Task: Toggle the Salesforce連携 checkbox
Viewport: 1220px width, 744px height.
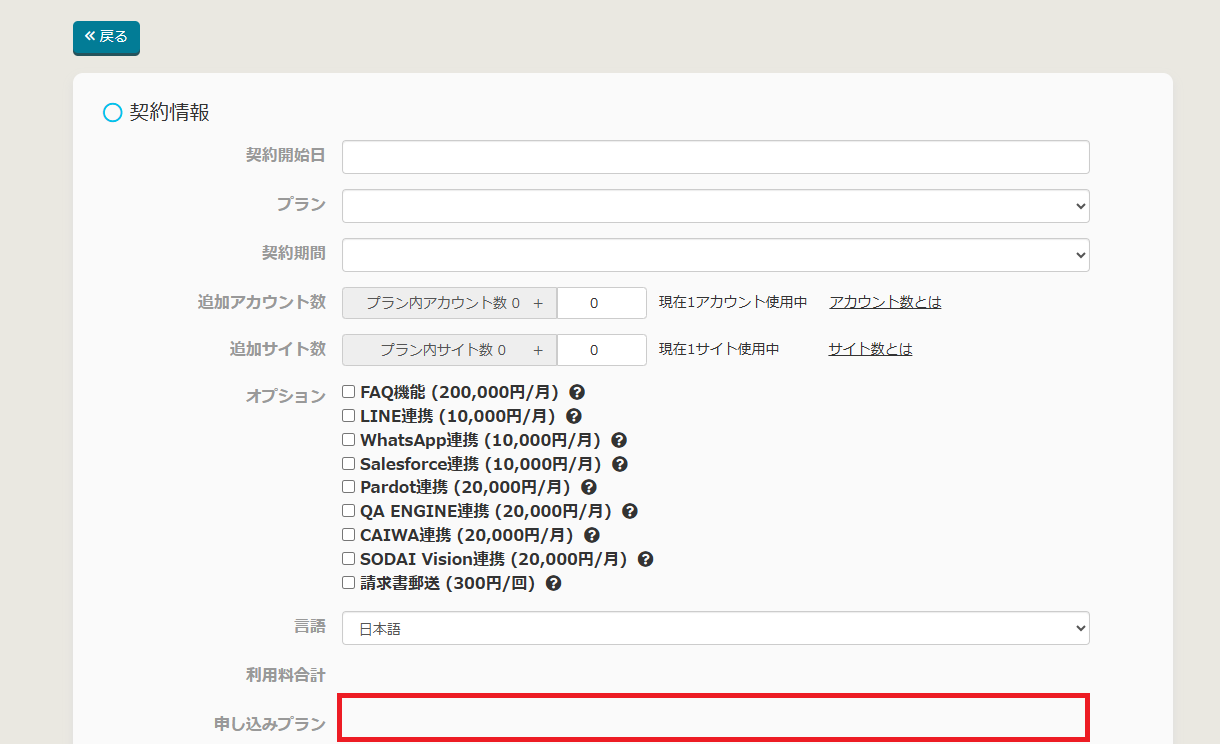Action: pyautogui.click(x=349, y=464)
